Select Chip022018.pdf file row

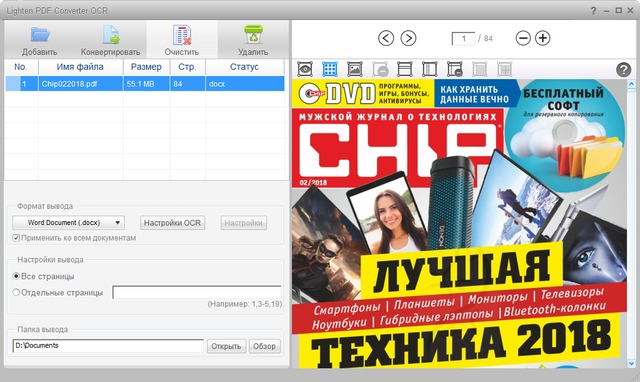(x=144, y=84)
